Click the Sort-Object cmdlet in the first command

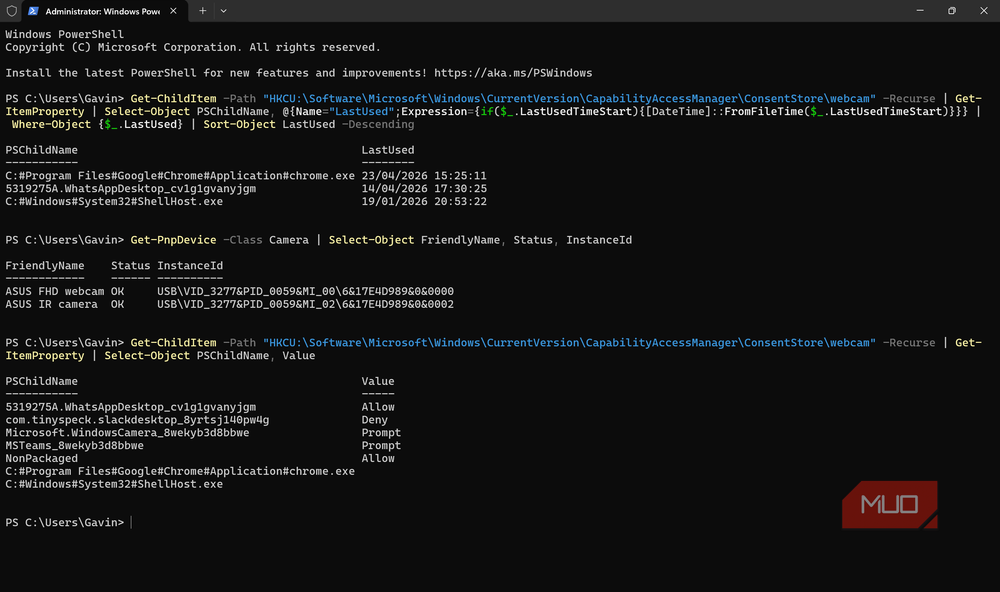point(240,124)
